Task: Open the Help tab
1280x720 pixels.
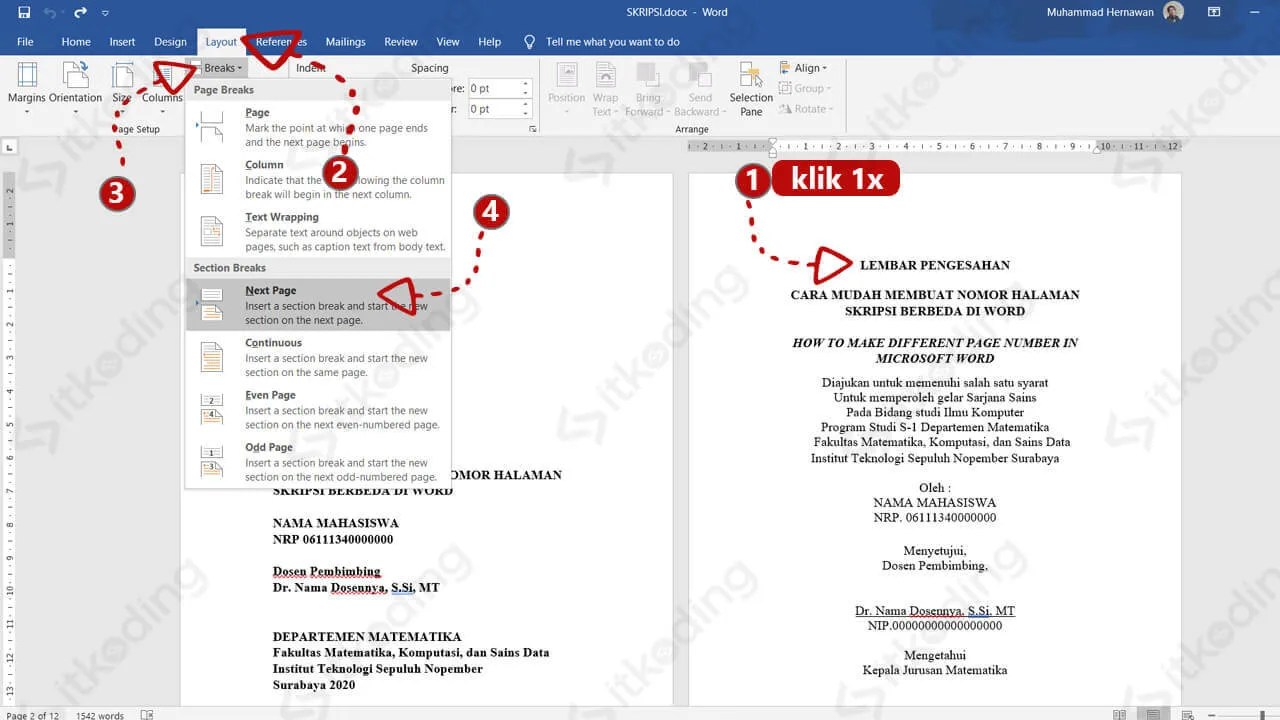Action: click(x=489, y=42)
